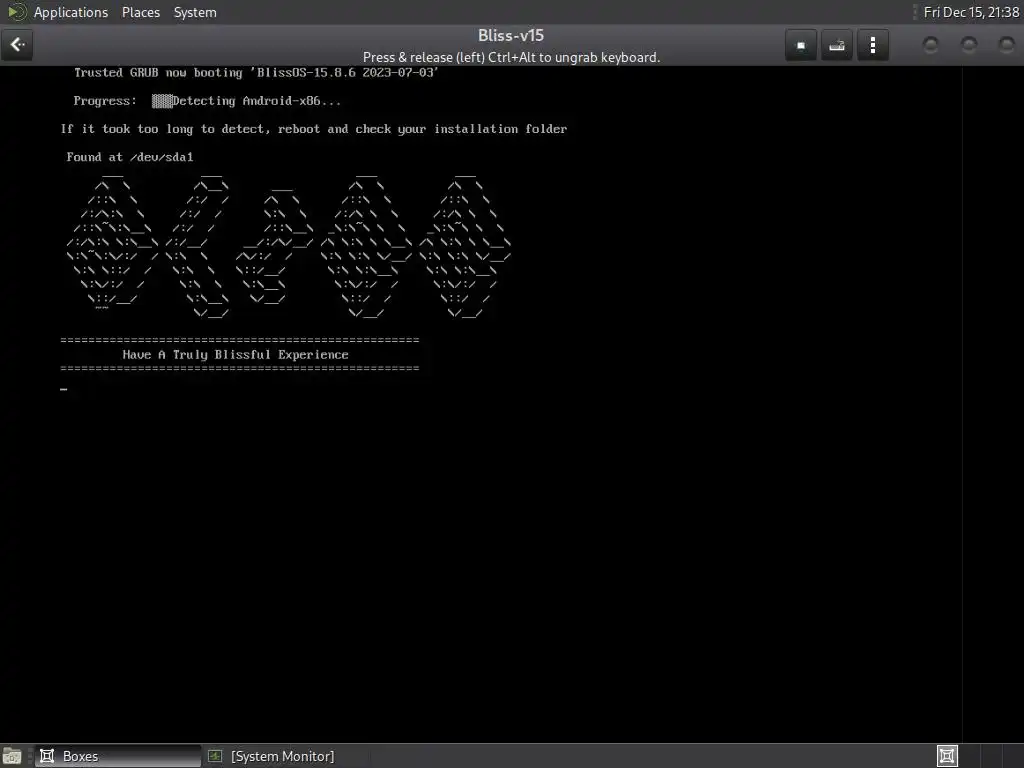Click the System Monitor icon in the taskbar
The height and width of the screenshot is (768, 1024).
[215, 756]
